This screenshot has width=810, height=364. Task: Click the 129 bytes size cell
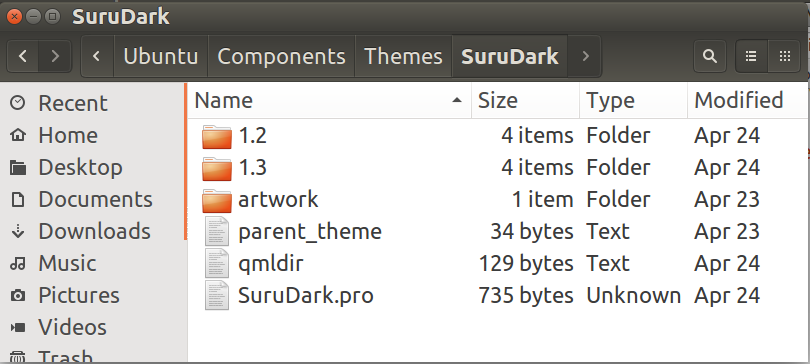point(526,264)
